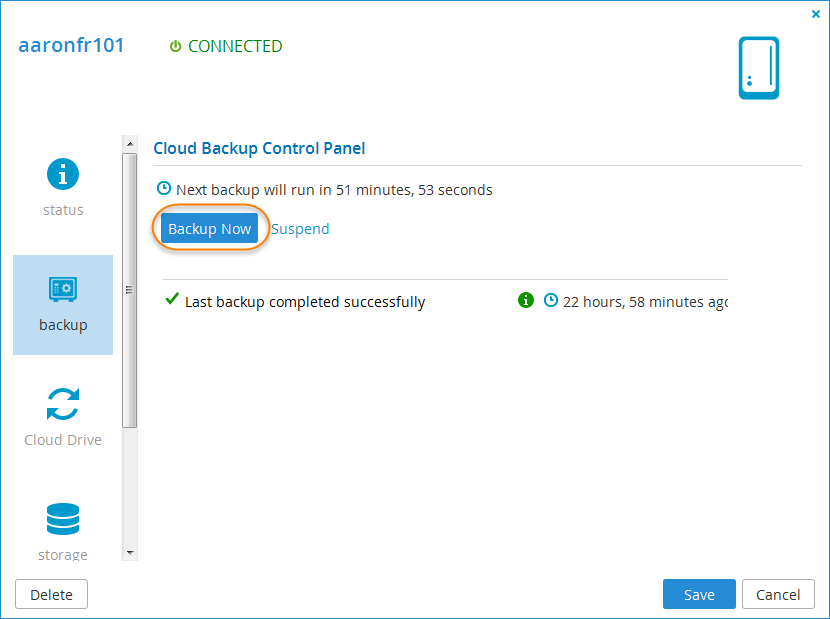Open the status section info icon

tap(63, 174)
